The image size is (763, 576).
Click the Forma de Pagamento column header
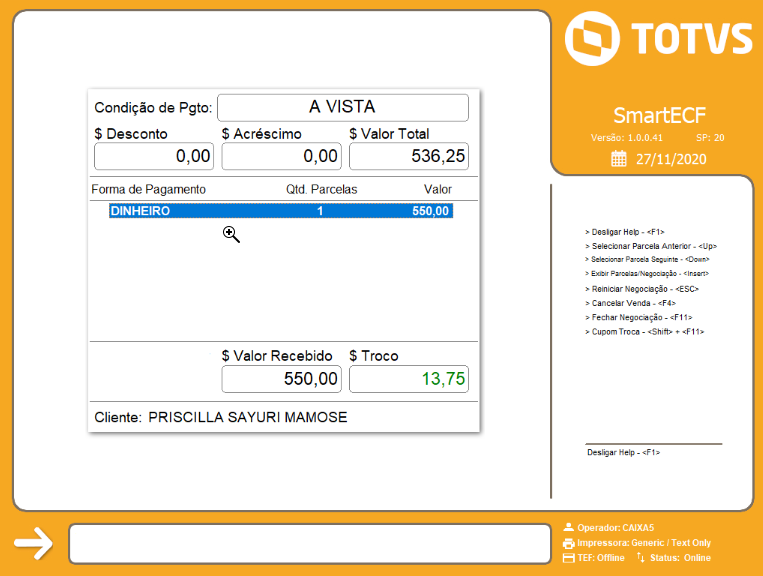pyautogui.click(x=148, y=189)
